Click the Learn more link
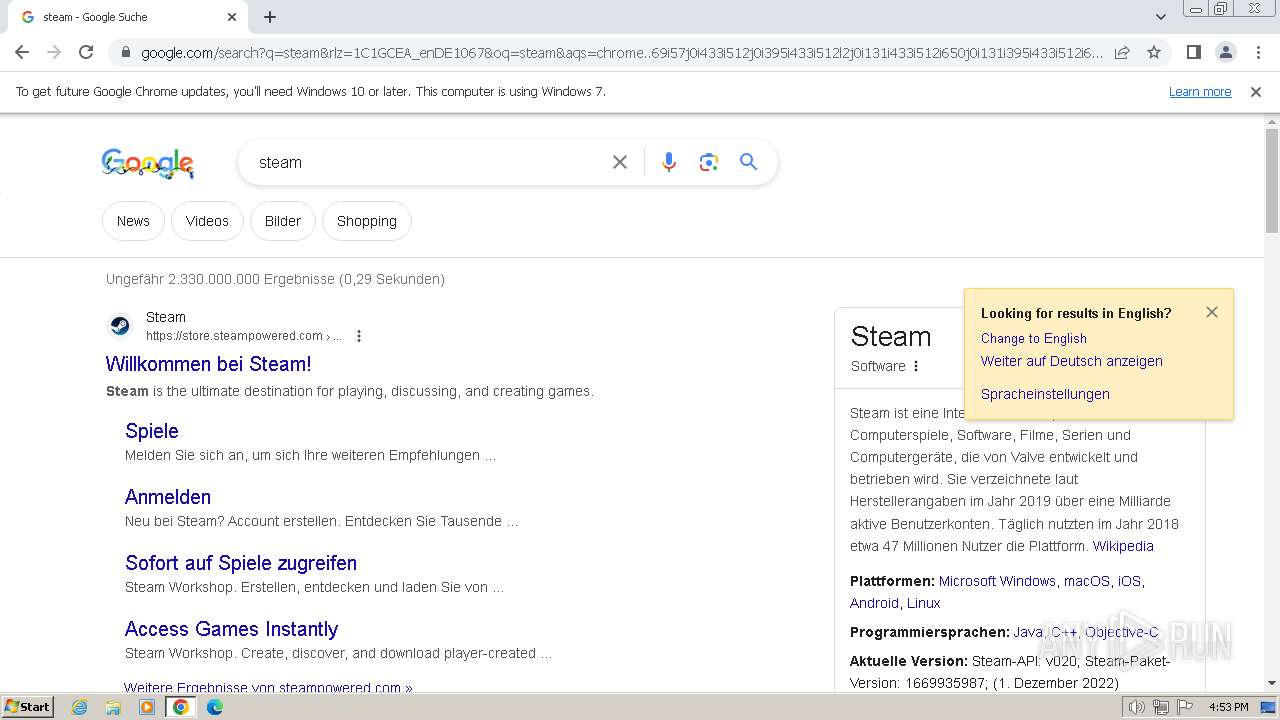 coord(1200,91)
